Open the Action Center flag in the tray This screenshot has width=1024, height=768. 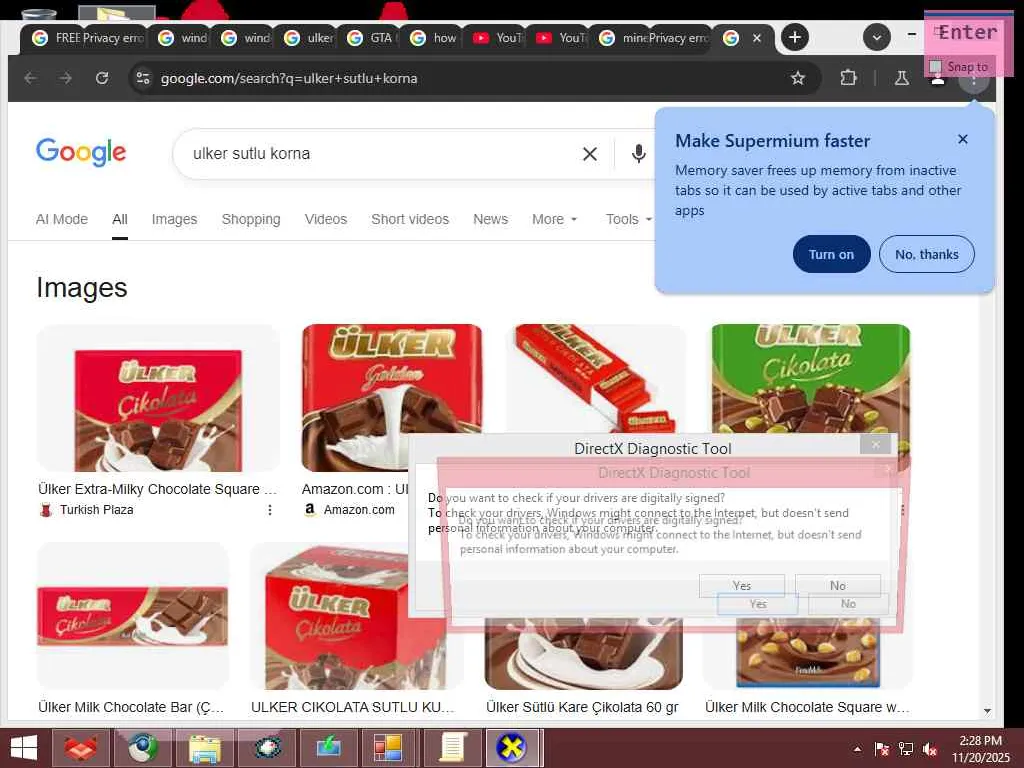(881, 749)
